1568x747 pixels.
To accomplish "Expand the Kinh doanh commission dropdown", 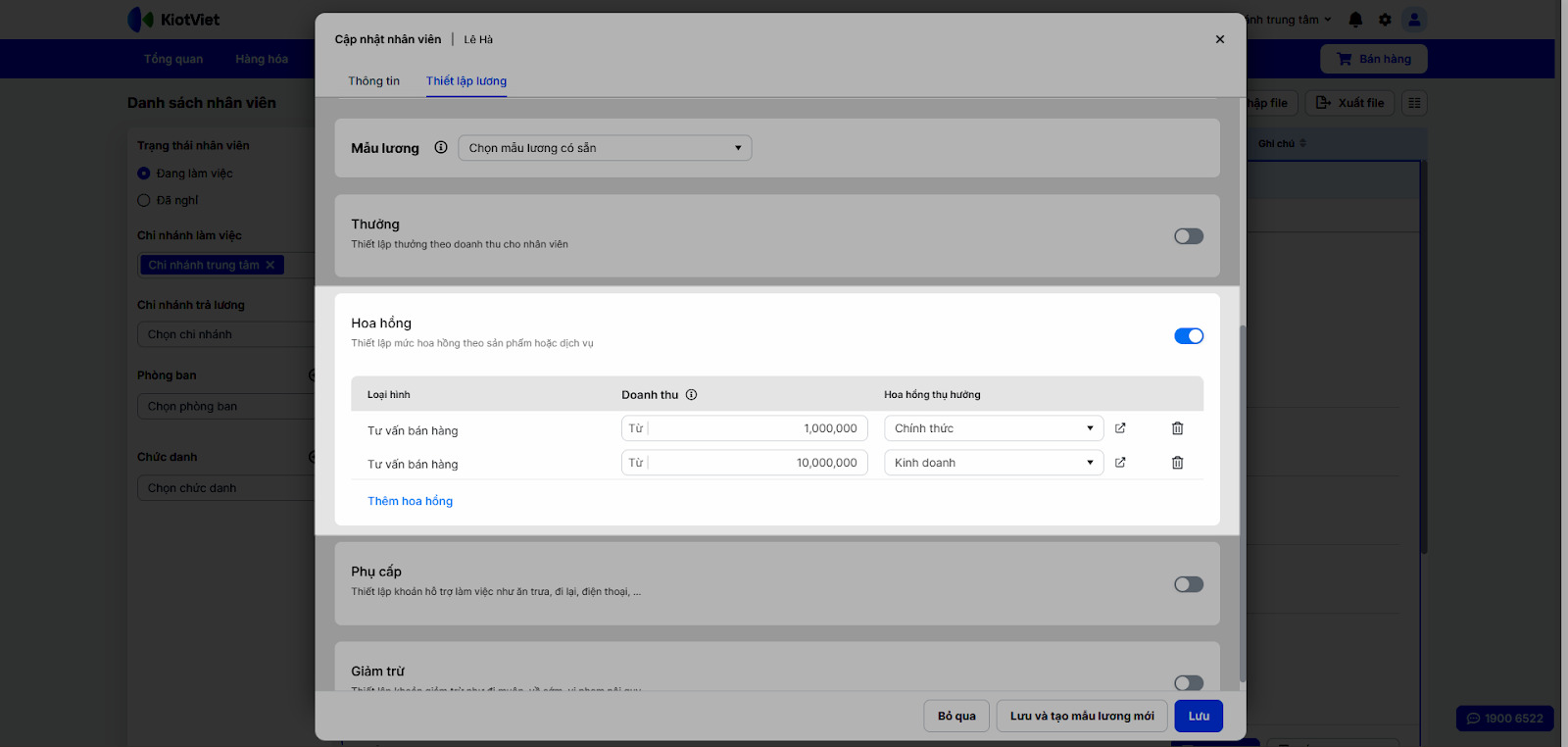I will (x=994, y=463).
